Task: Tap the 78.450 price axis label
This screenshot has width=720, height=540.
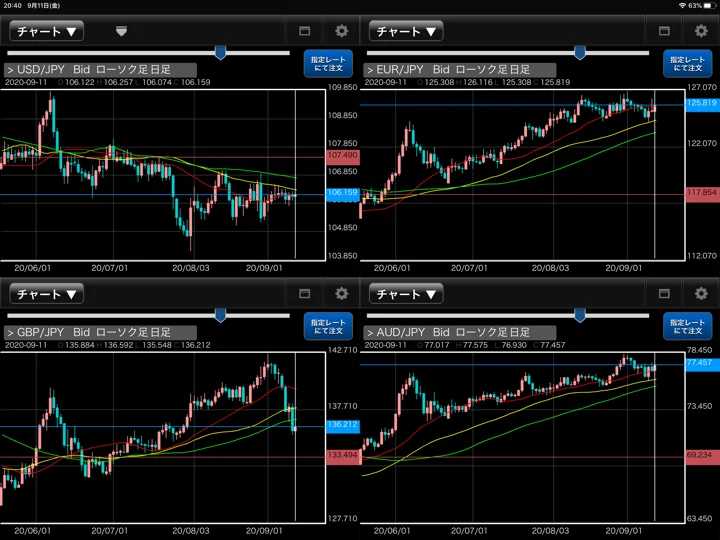Action: pyautogui.click(x=700, y=350)
